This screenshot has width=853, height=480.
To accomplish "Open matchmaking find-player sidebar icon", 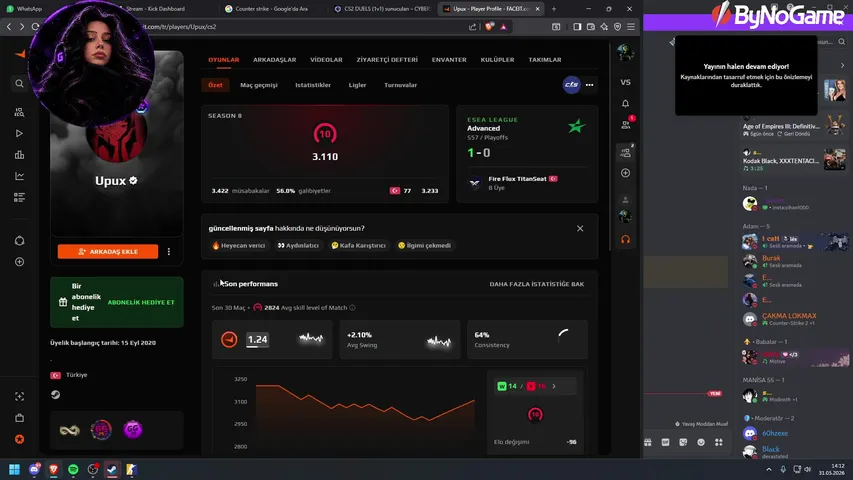I will pyautogui.click(x=19, y=112).
